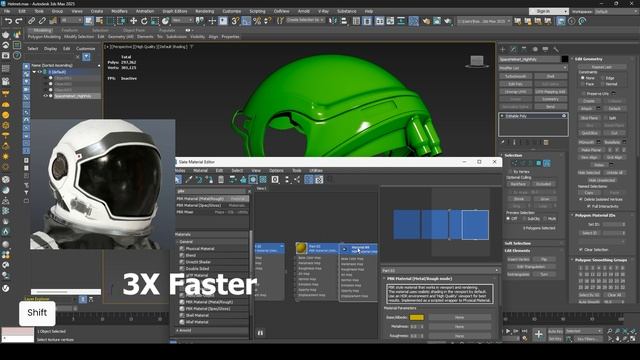The height and width of the screenshot is (360, 640).
Task: Open the Workspace Default dropdown
Action: click(616, 11)
